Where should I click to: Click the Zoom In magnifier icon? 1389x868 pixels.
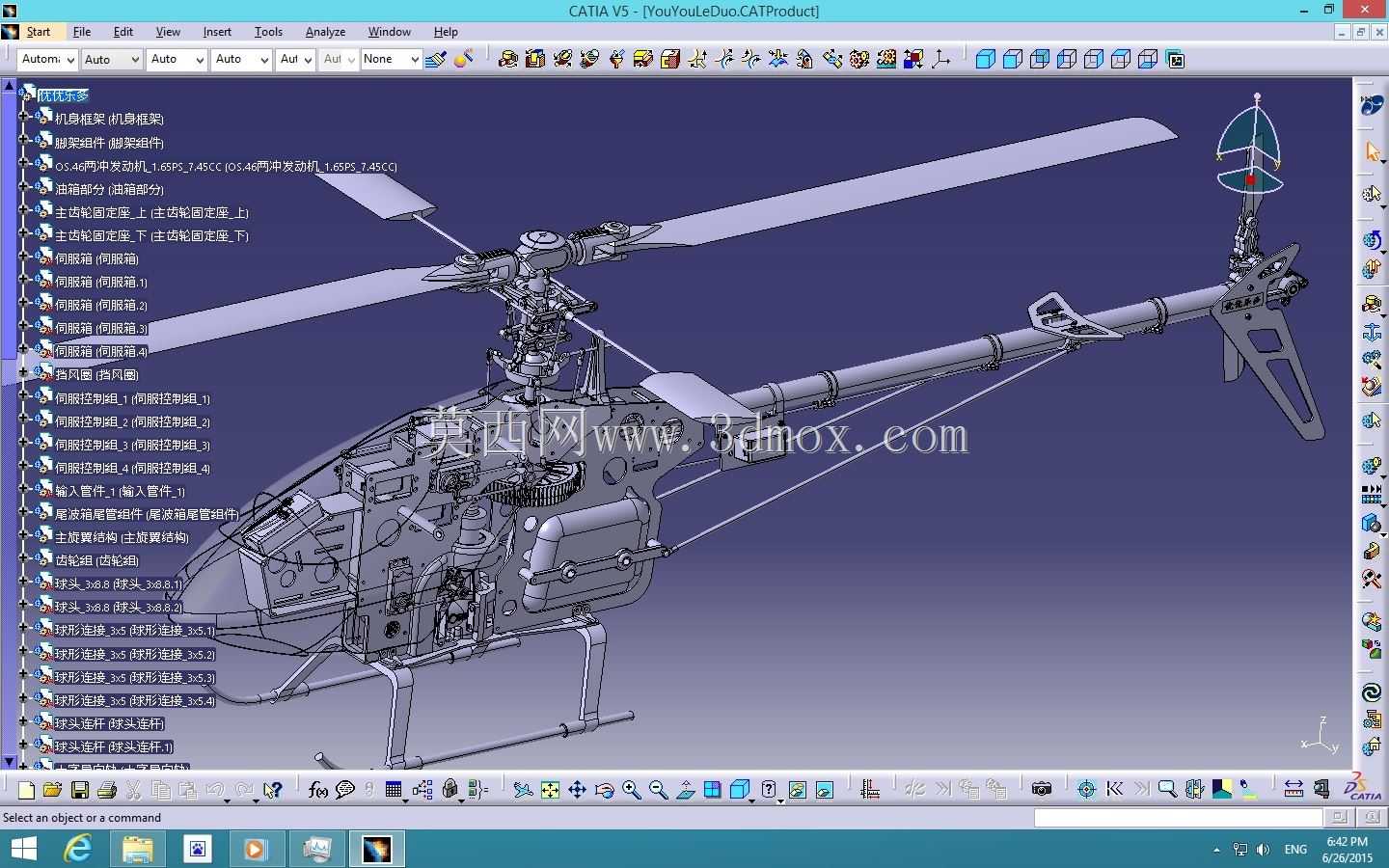click(x=632, y=790)
